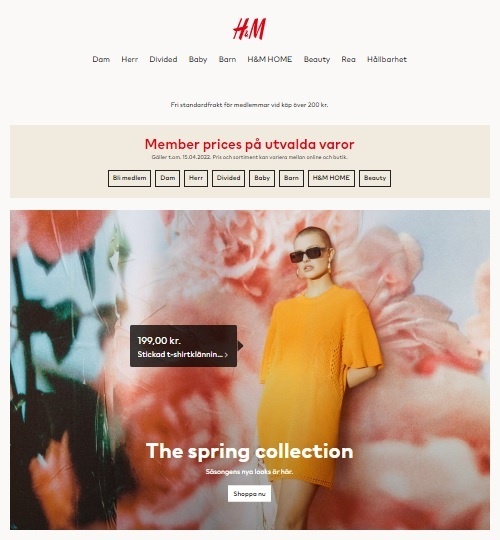The width and height of the screenshot is (500, 540).
Task: Select Baby in the top navigation
Action: [198, 59]
